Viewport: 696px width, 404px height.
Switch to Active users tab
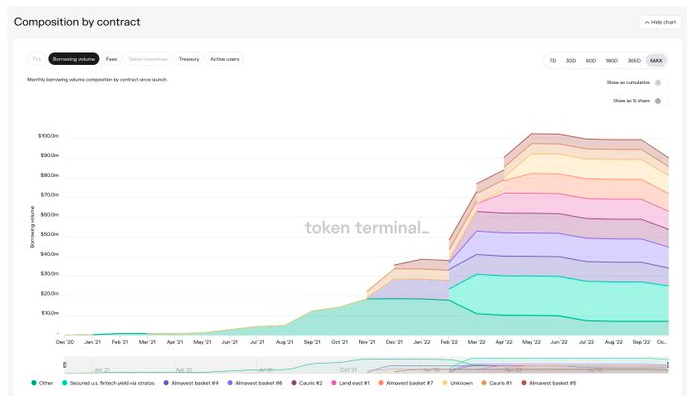pos(225,59)
